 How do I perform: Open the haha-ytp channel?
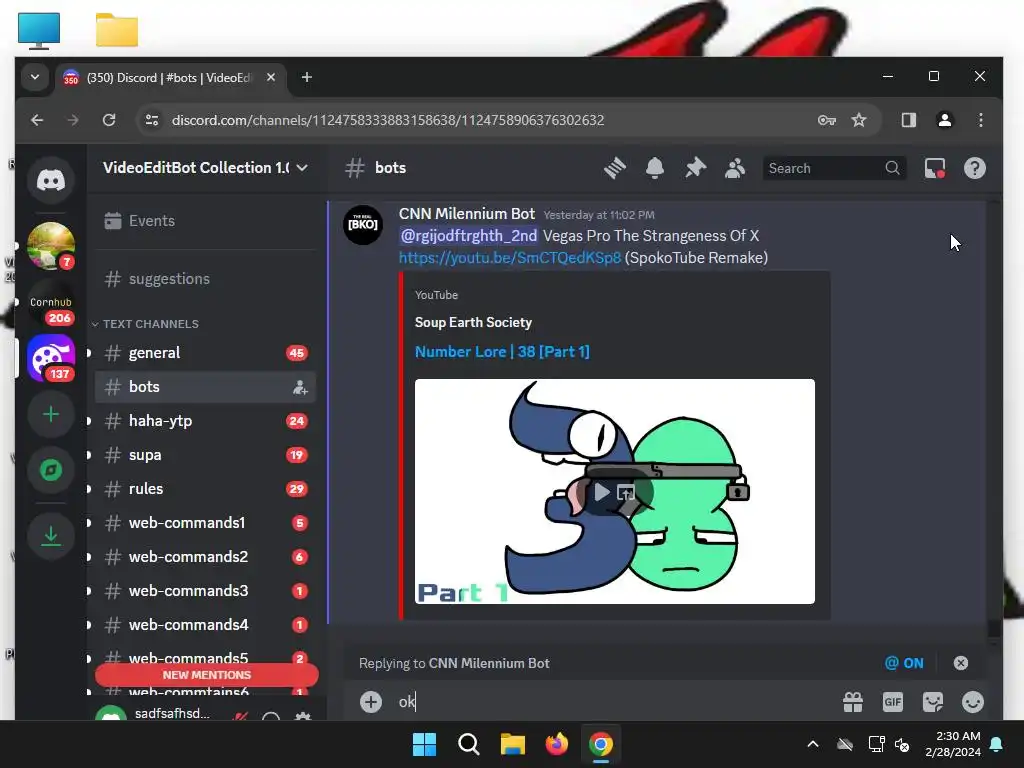(204, 421)
